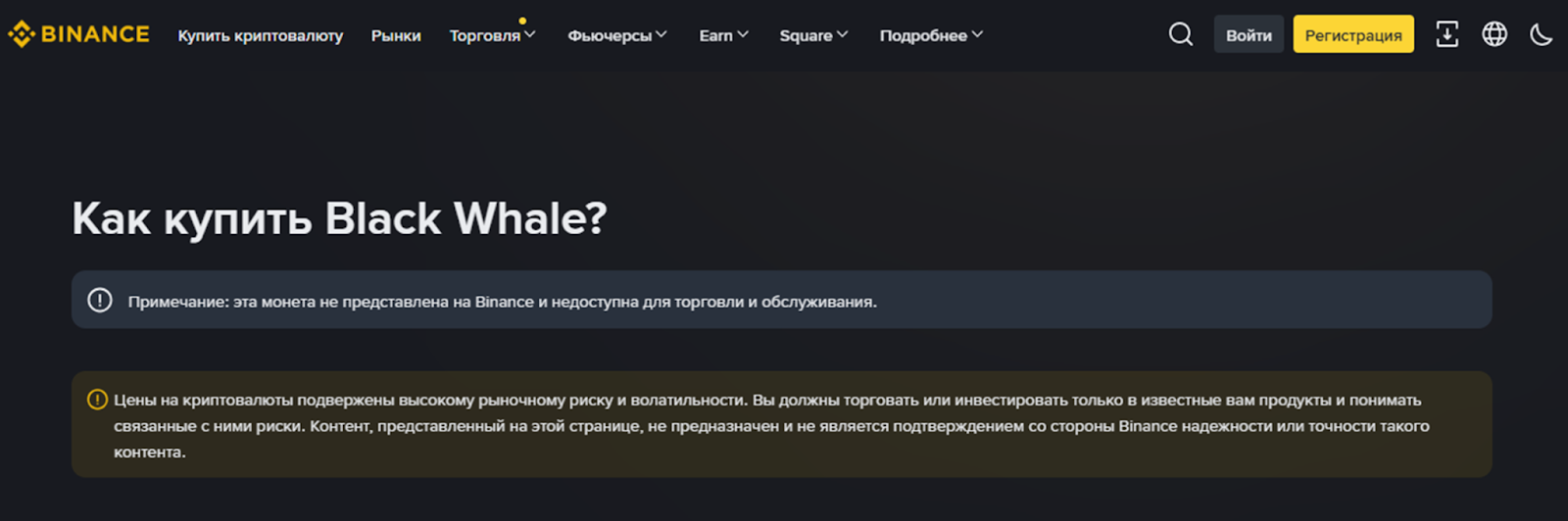Click the Примечание notice text
The height and width of the screenshot is (521, 1568).
click(502, 302)
